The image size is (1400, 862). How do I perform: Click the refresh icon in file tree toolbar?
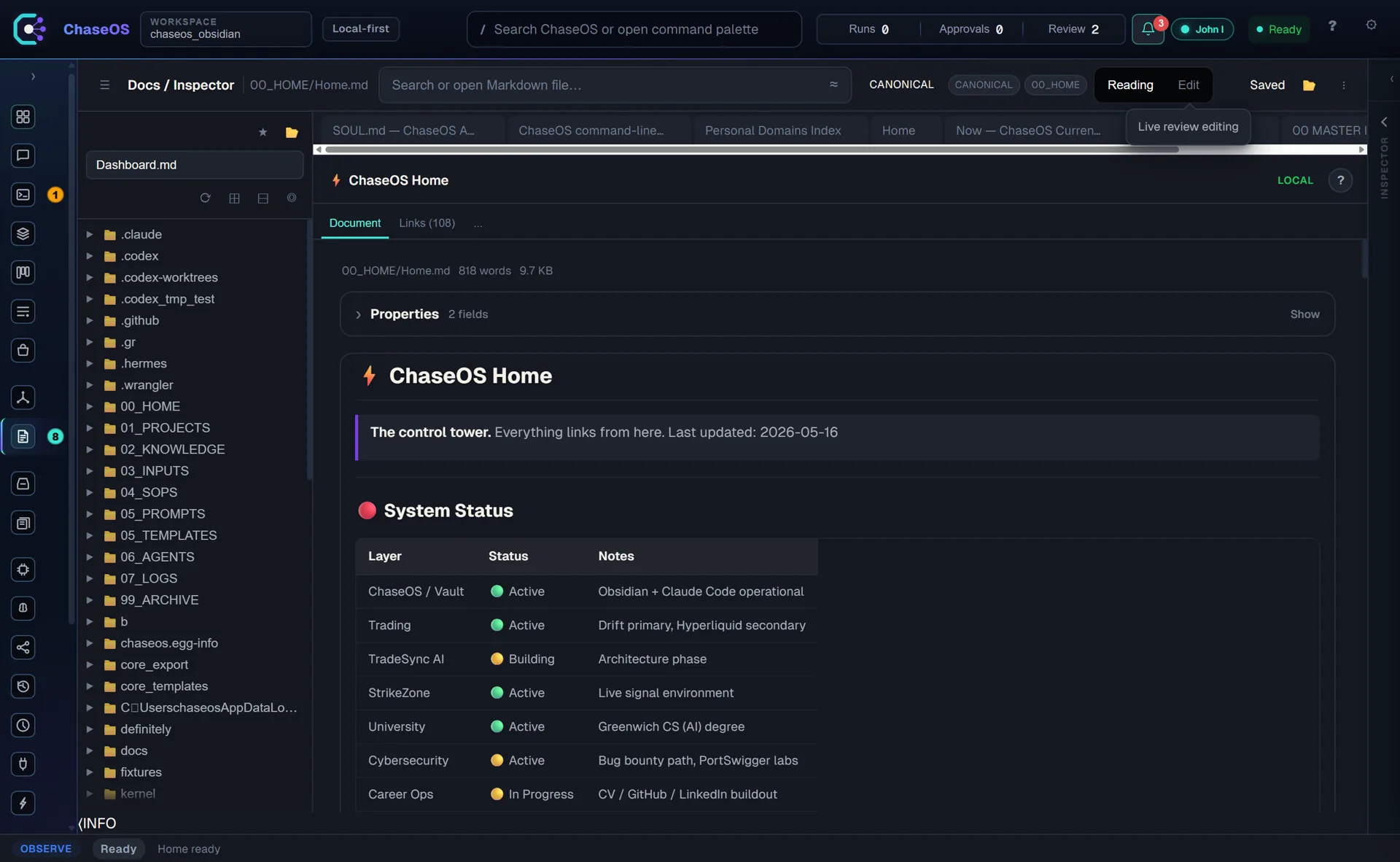[205, 198]
